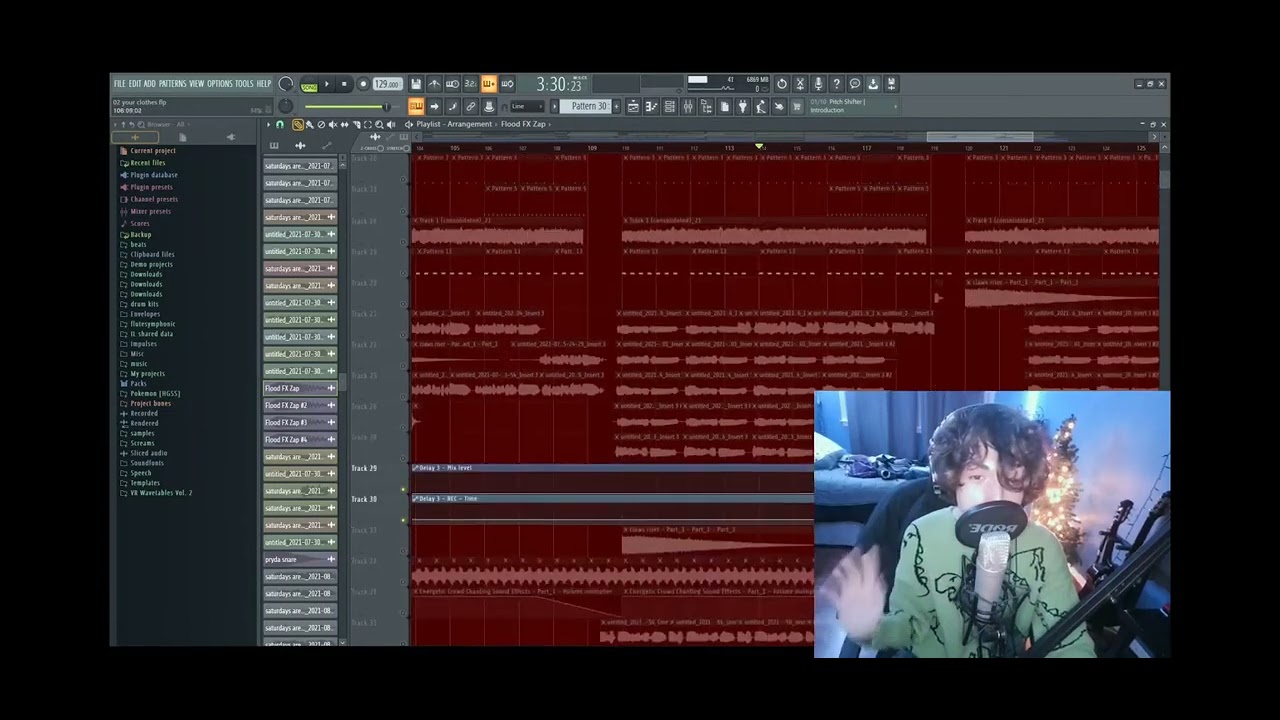Select the Playlist delete tool
Viewport: 1280px width, 720px height.
tap(321, 124)
